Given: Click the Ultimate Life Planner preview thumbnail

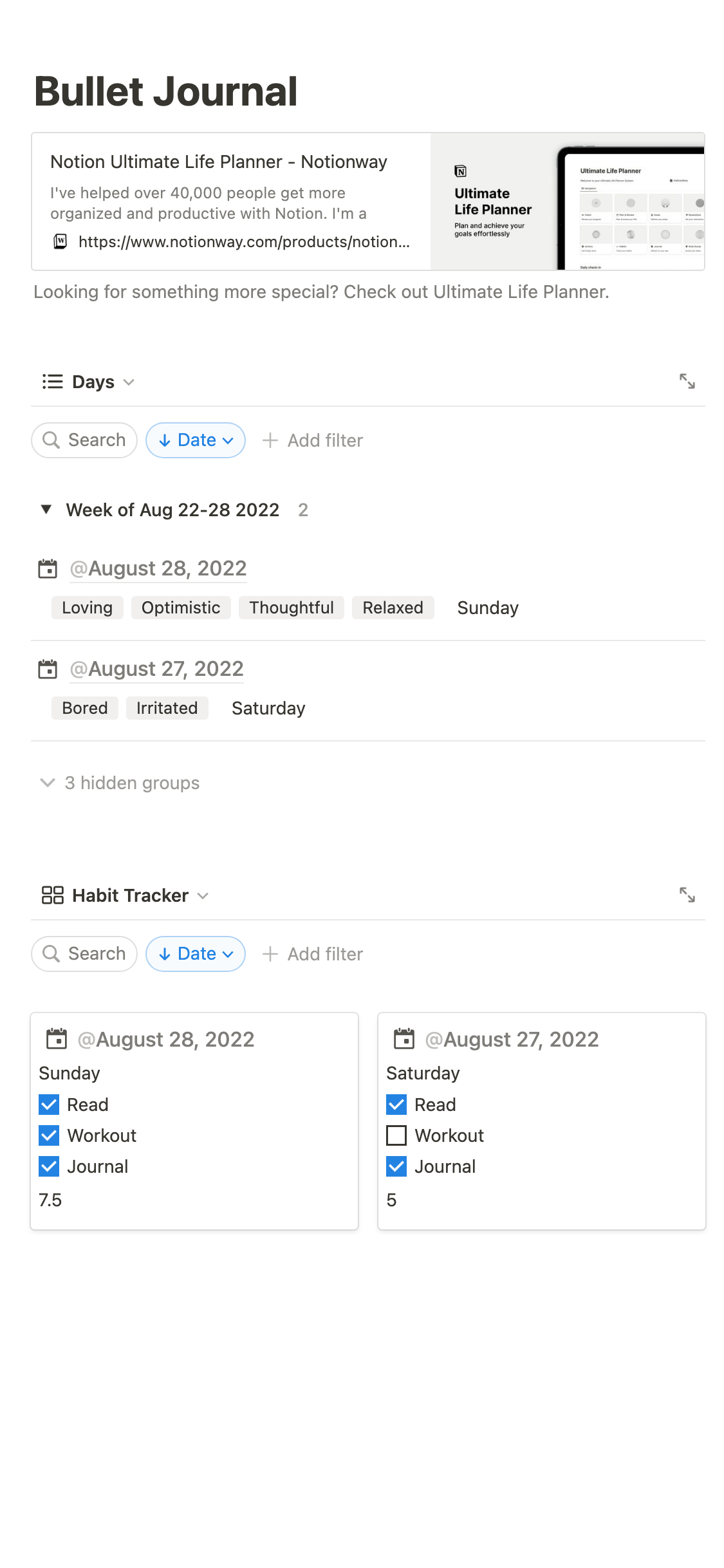Looking at the screenshot, I should [567, 201].
